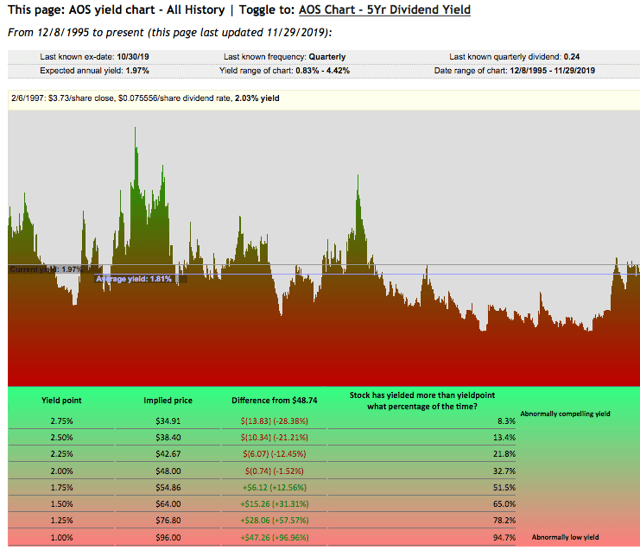This screenshot has height=550, width=640.
Task: Click the $38.40 implied price
Action: (168, 437)
